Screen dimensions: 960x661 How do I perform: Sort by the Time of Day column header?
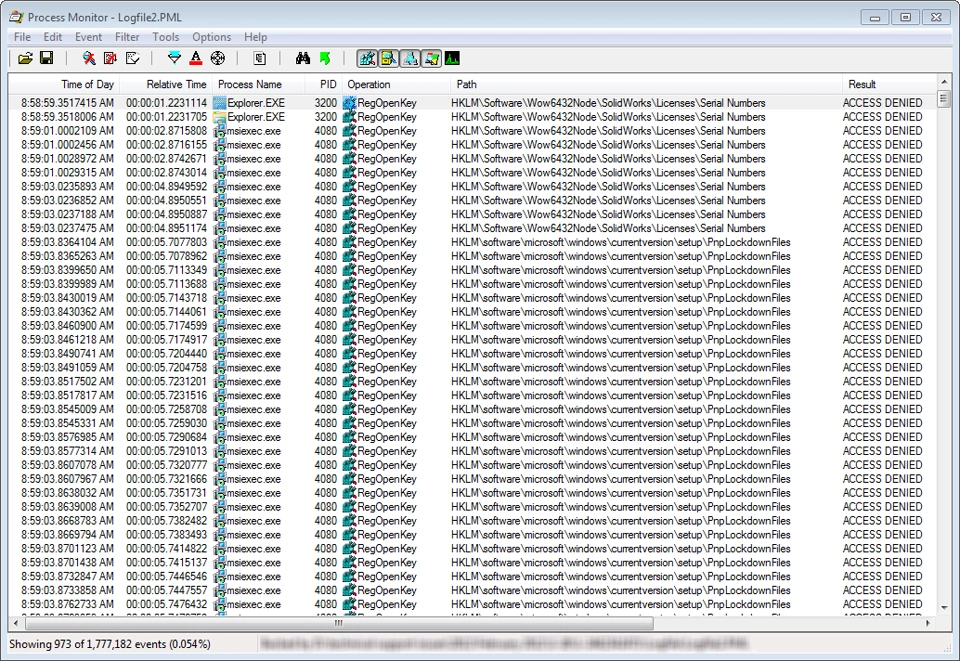[64, 84]
